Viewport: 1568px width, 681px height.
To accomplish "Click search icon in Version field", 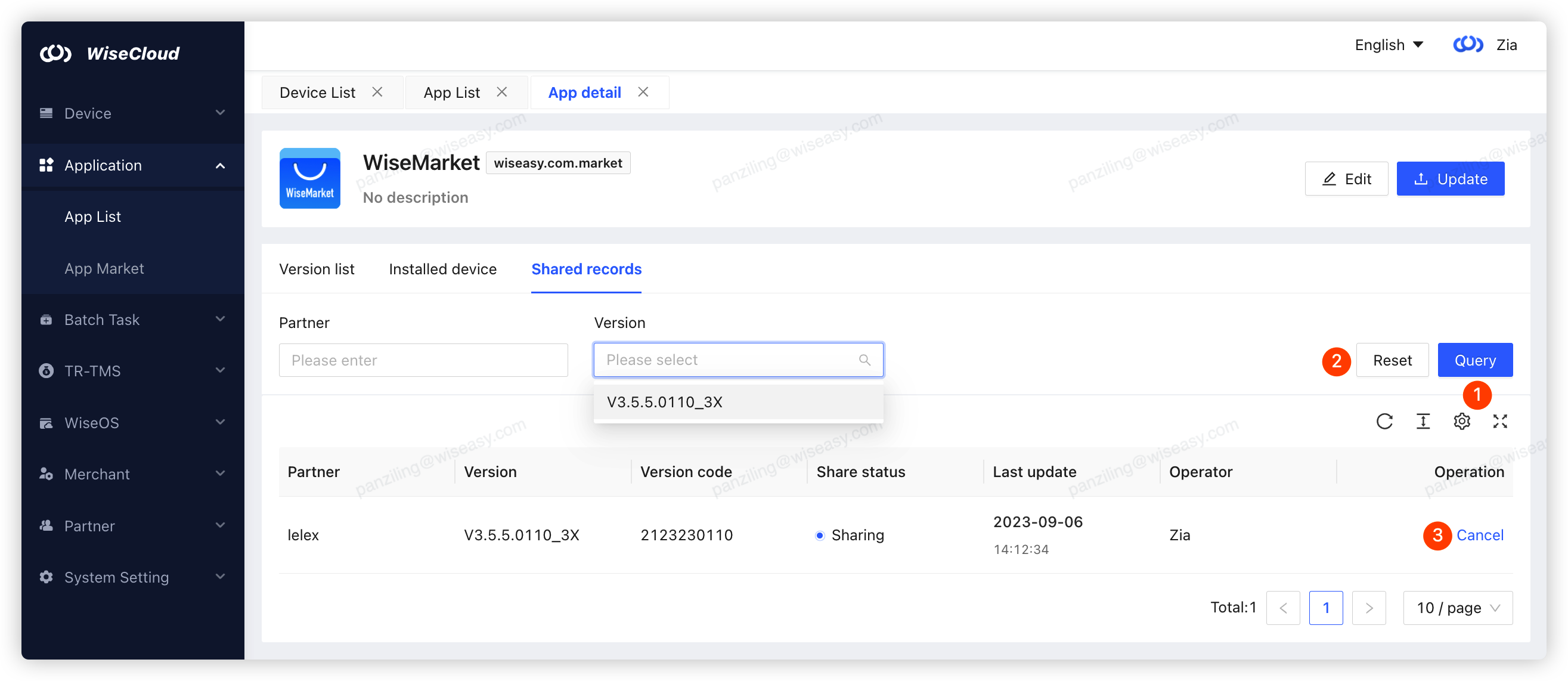I will coord(864,360).
